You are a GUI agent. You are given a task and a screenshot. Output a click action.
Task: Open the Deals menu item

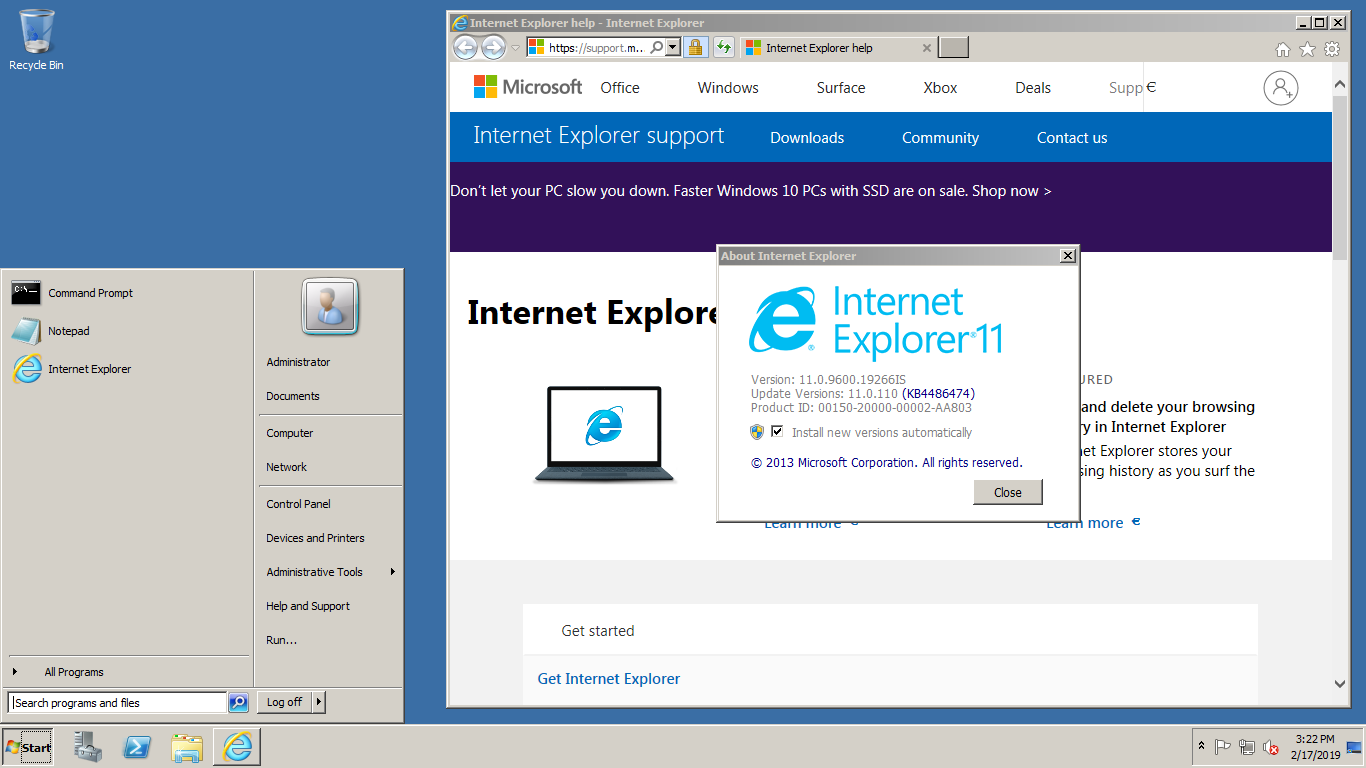point(1033,88)
